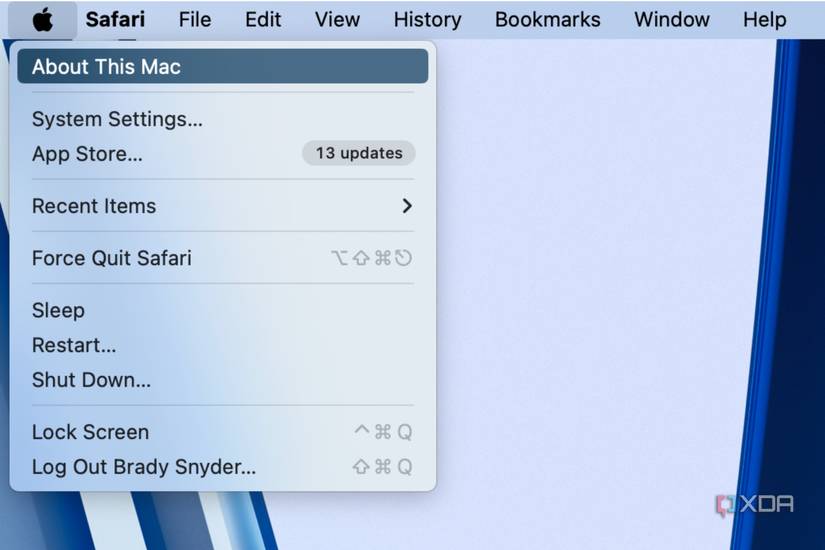Click the 13 updates badge
825x550 pixels.
[359, 153]
